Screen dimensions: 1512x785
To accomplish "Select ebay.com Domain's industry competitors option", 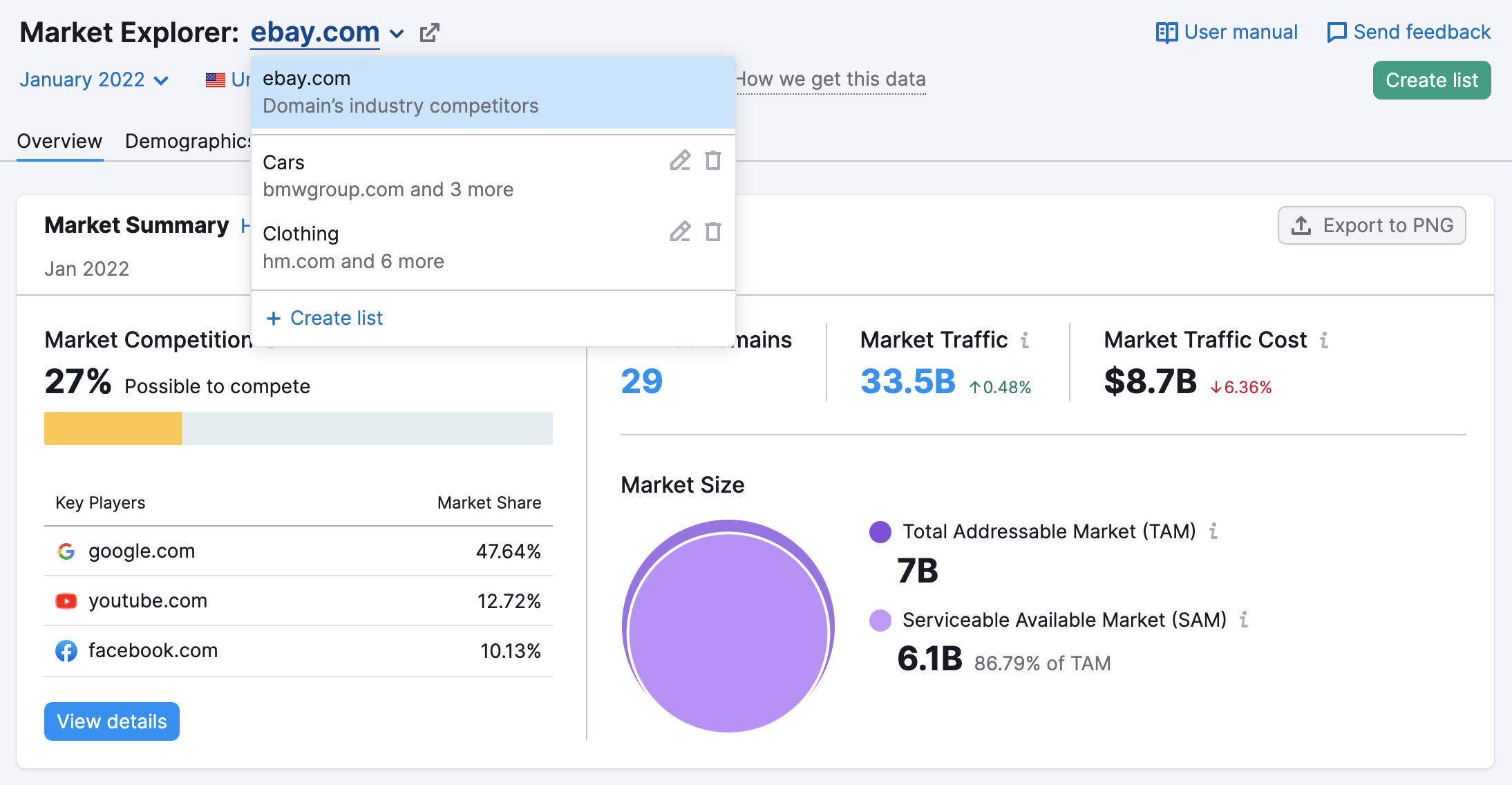I will pos(493,92).
